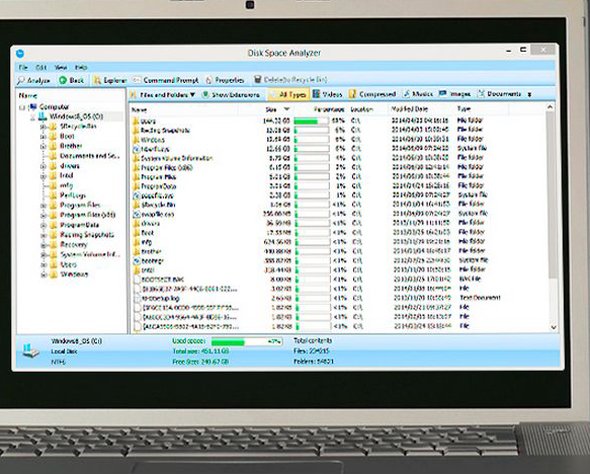
Task: Open Explorer from the toolbar icon
Action: tap(97, 80)
